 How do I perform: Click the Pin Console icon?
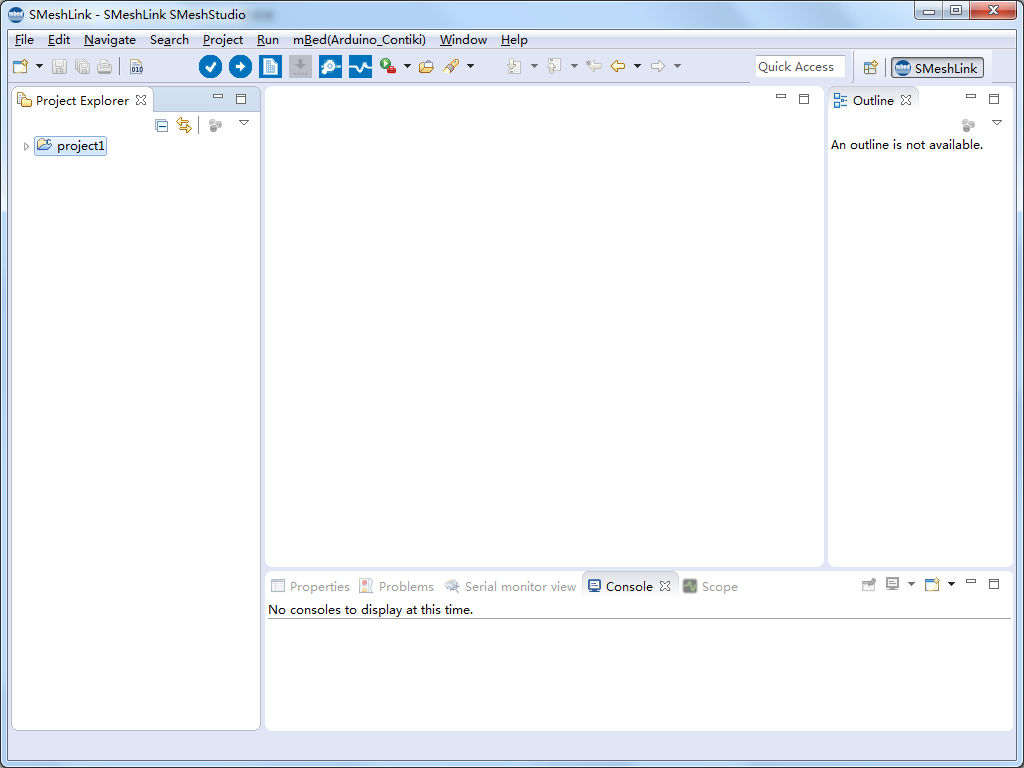(x=869, y=584)
